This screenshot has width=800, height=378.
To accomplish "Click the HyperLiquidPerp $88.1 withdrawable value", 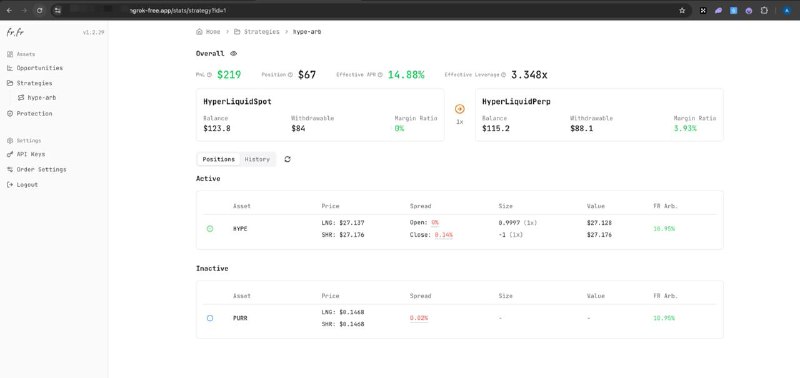I will [x=582, y=129].
